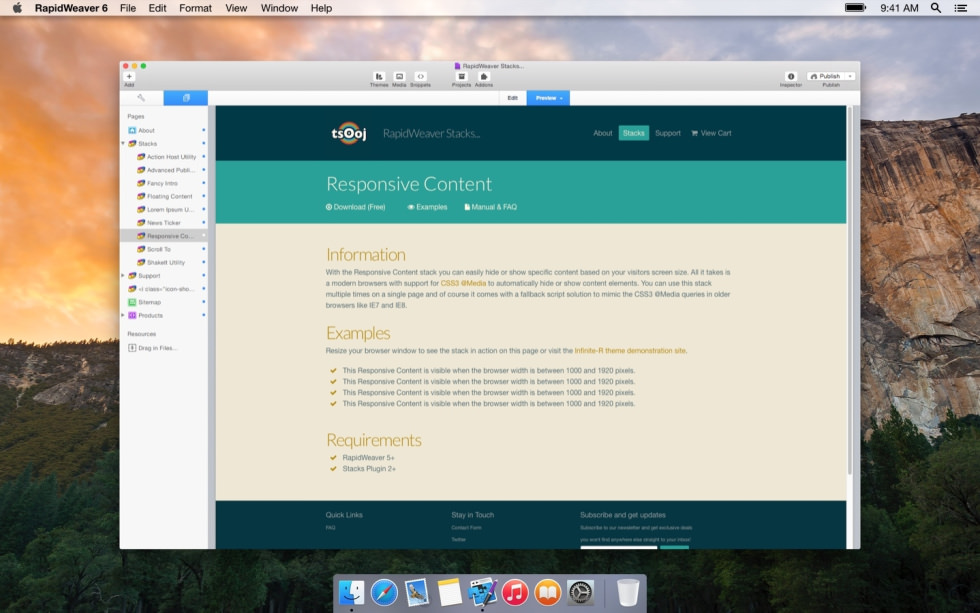Toggle the changed dot for Scroll To
Image resolution: width=980 pixels, height=613 pixels.
click(x=204, y=249)
